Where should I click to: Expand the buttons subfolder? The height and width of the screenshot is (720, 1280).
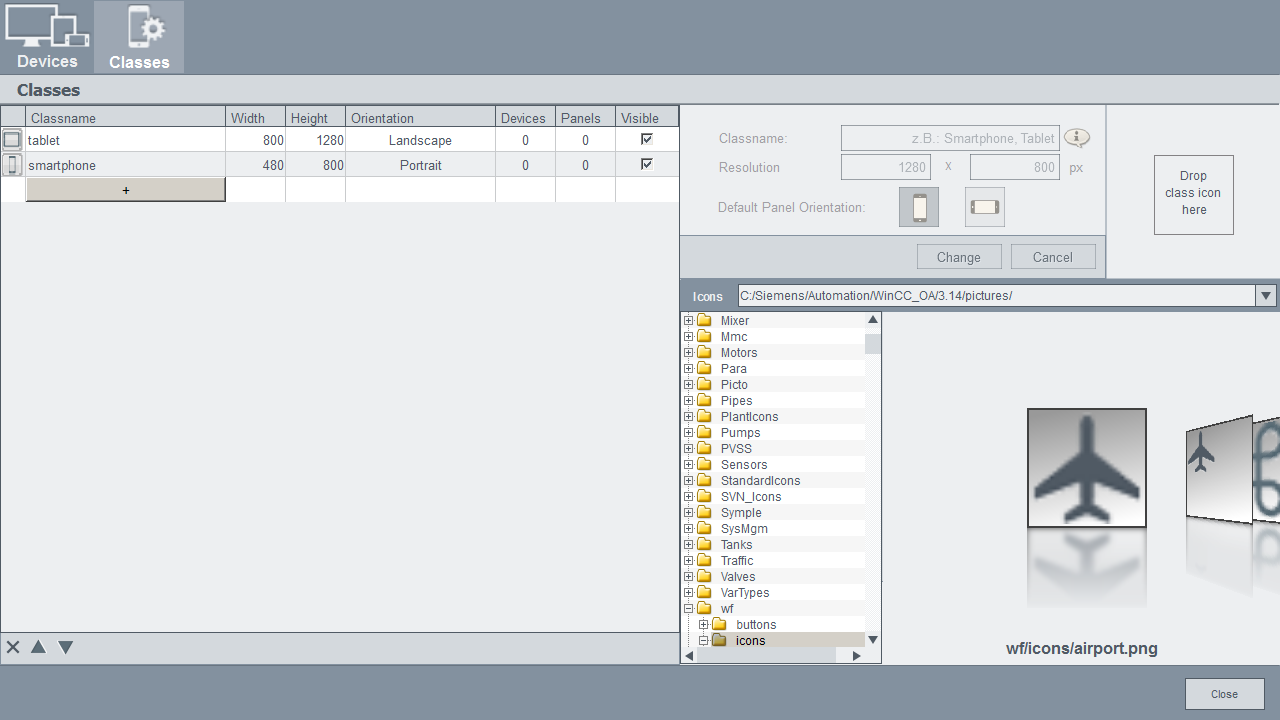[704, 625]
